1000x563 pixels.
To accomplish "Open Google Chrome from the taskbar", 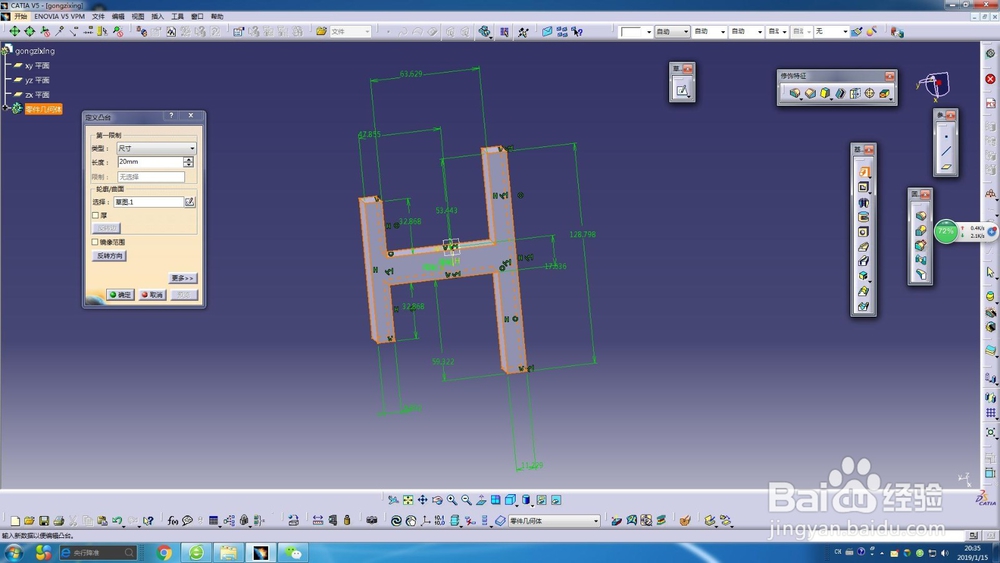I will [x=164, y=552].
